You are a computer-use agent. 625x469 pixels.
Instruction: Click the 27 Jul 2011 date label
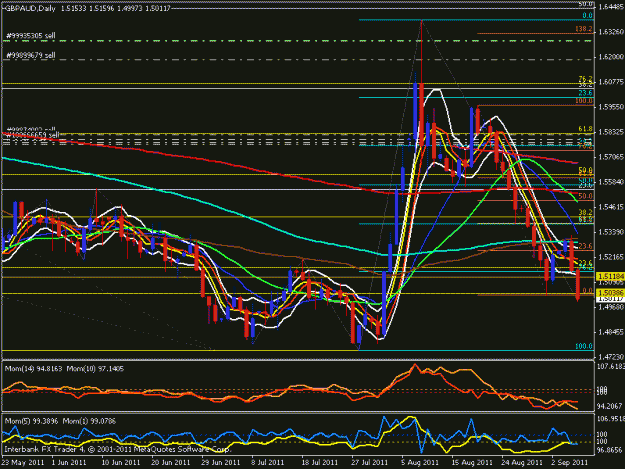(369, 463)
